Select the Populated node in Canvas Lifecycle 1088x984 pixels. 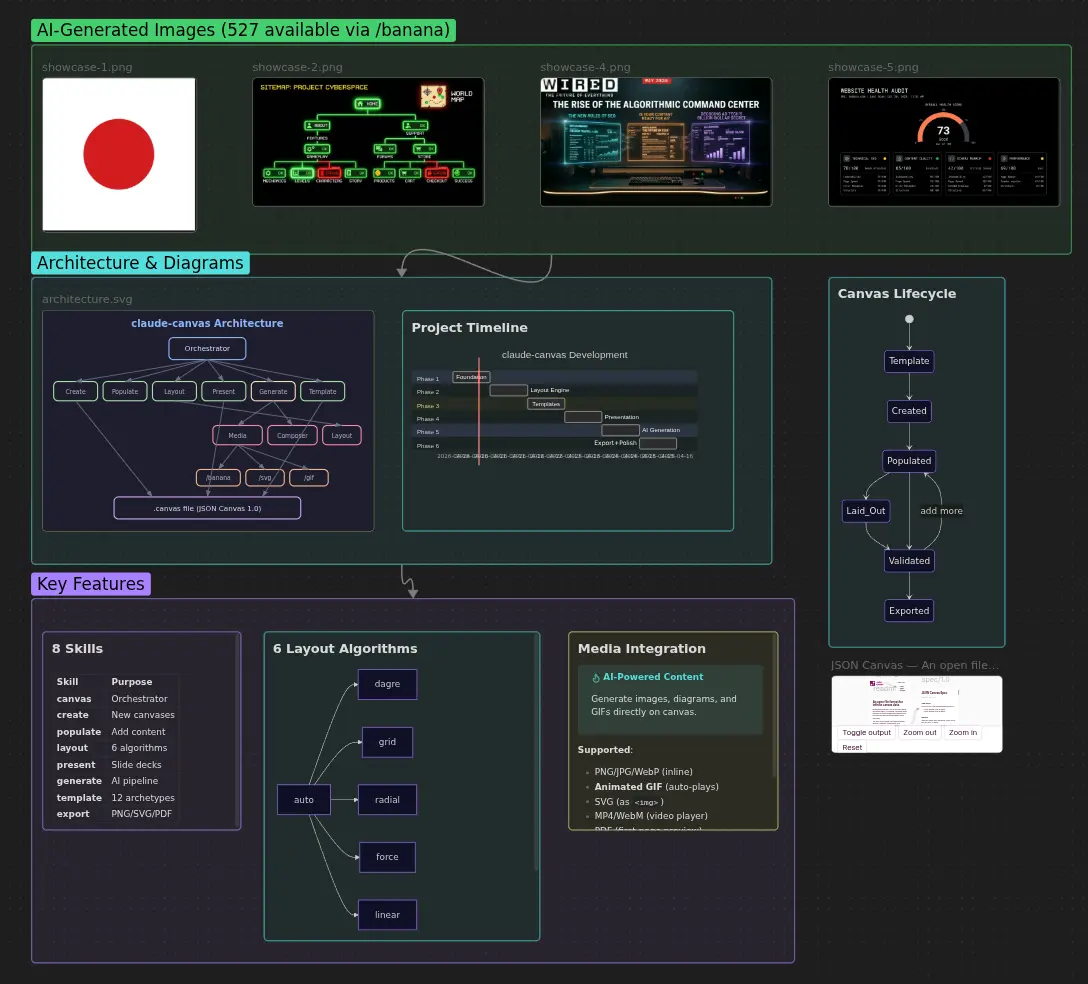point(908,460)
